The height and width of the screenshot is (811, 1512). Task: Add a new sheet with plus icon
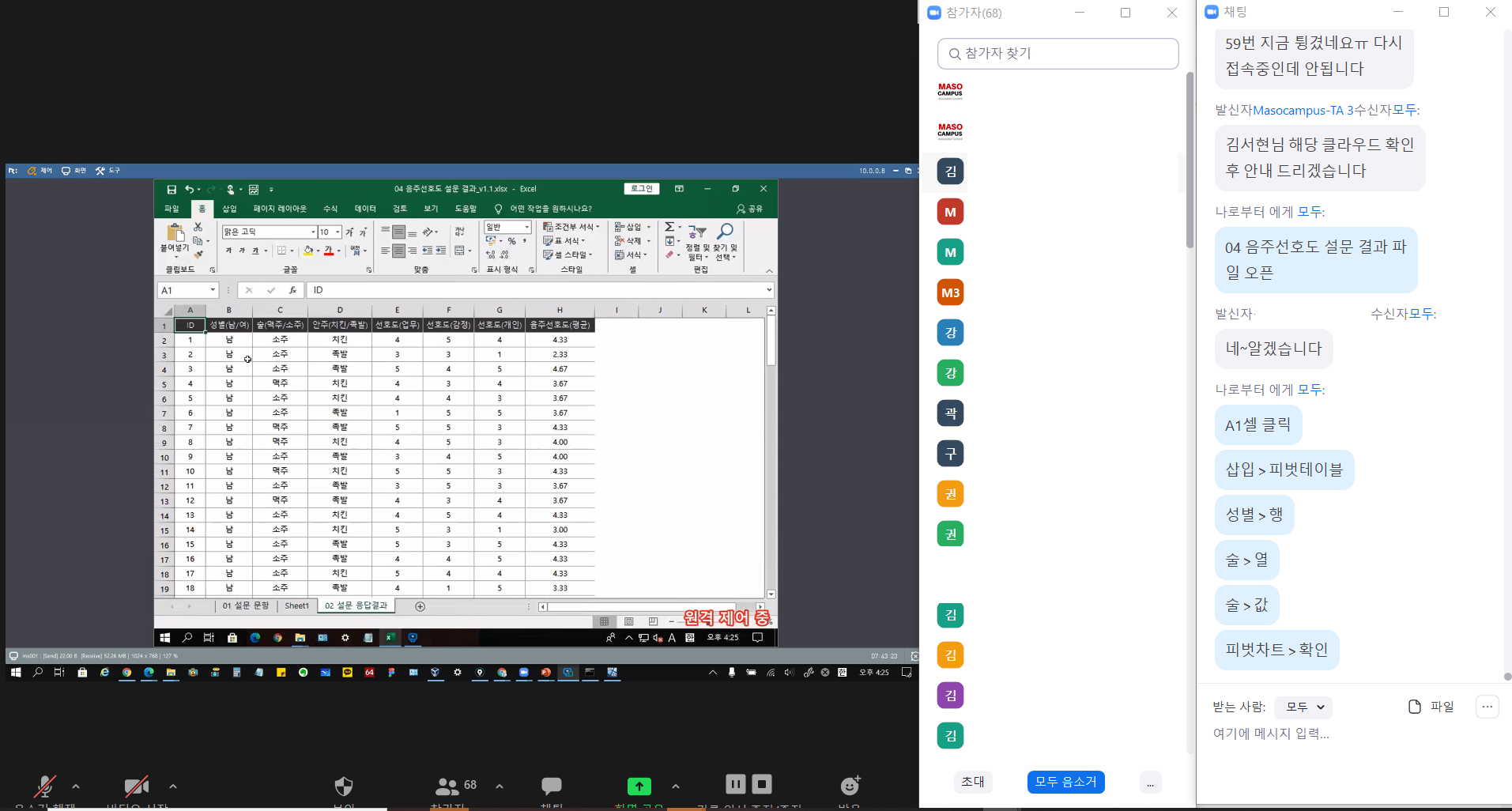coord(420,606)
